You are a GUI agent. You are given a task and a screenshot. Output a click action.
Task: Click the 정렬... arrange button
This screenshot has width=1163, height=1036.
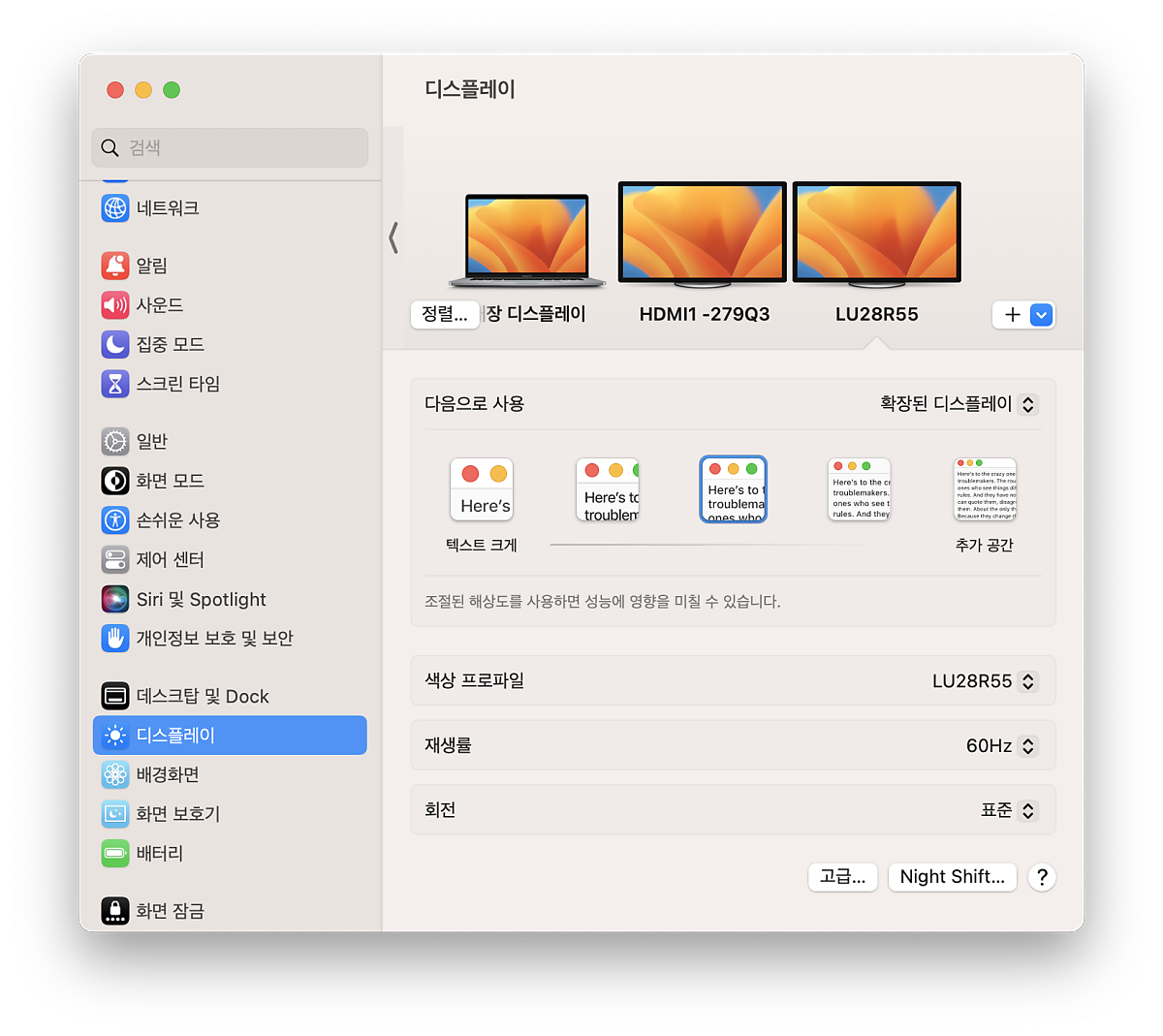(445, 314)
